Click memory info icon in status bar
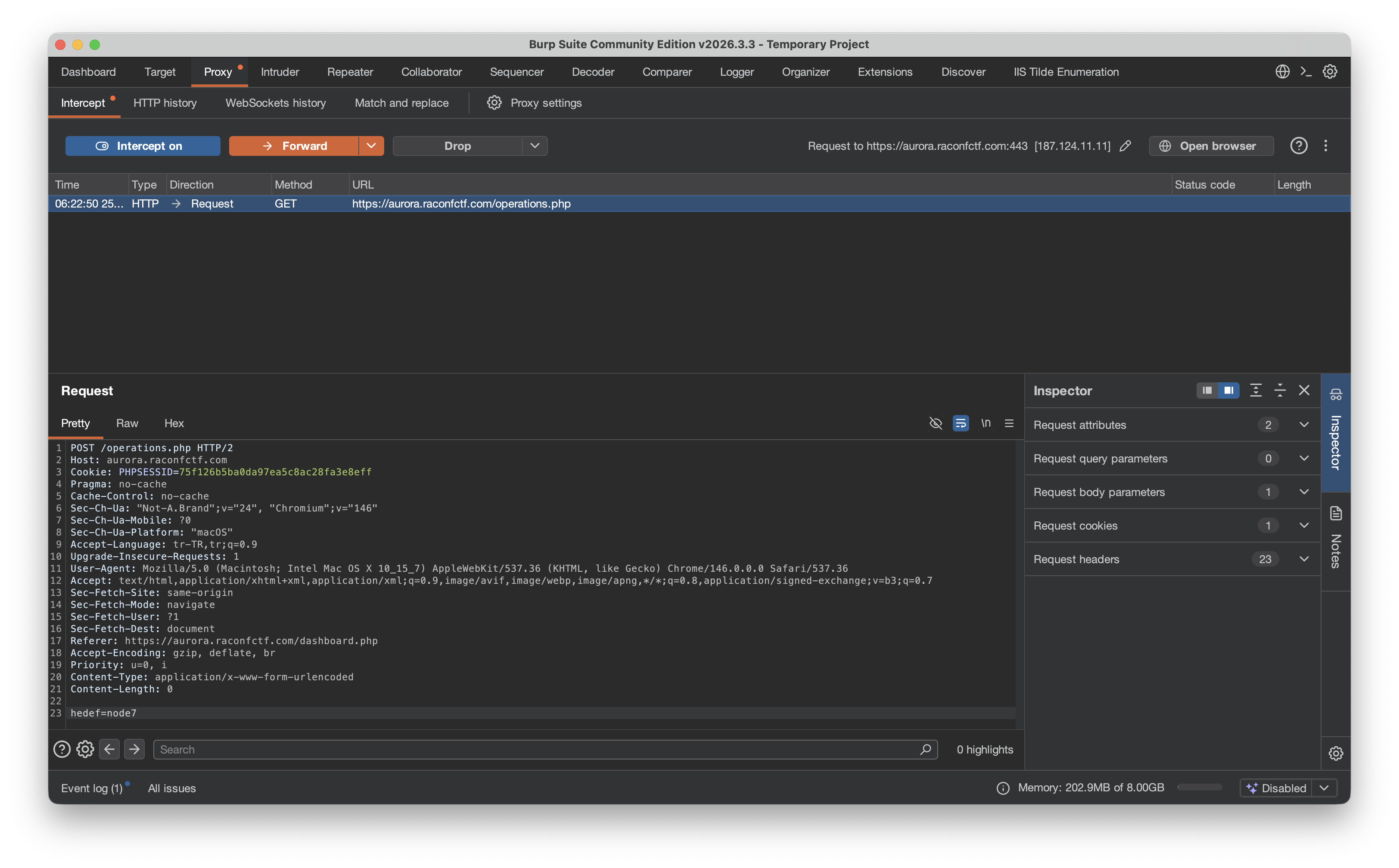The width and height of the screenshot is (1399, 868). 1003,788
